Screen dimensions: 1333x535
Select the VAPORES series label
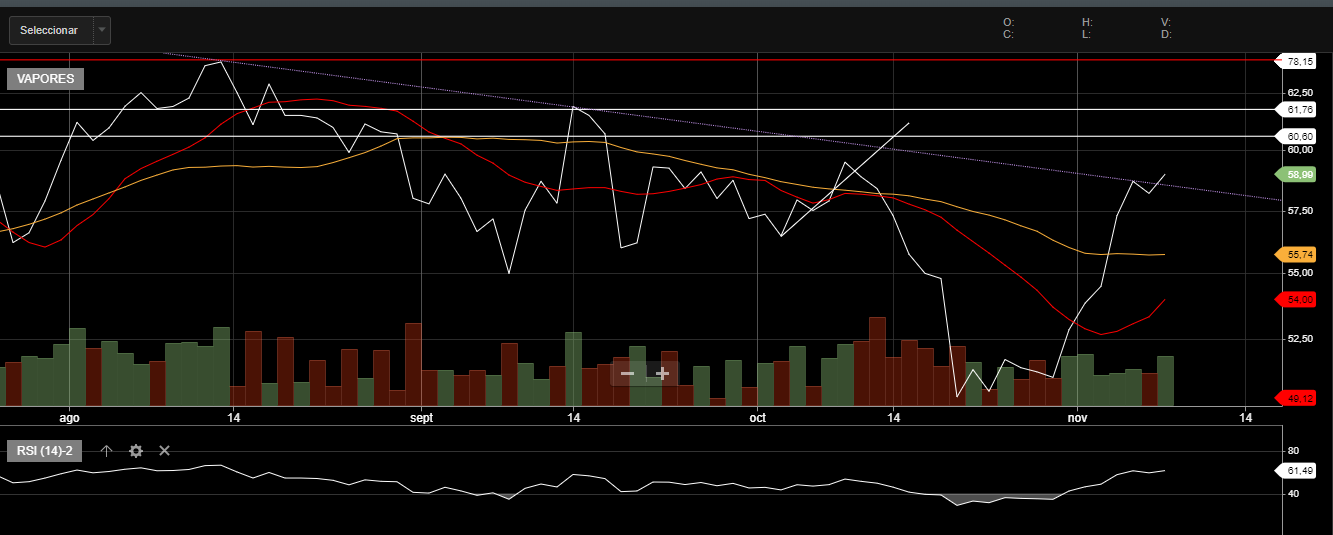pos(45,79)
